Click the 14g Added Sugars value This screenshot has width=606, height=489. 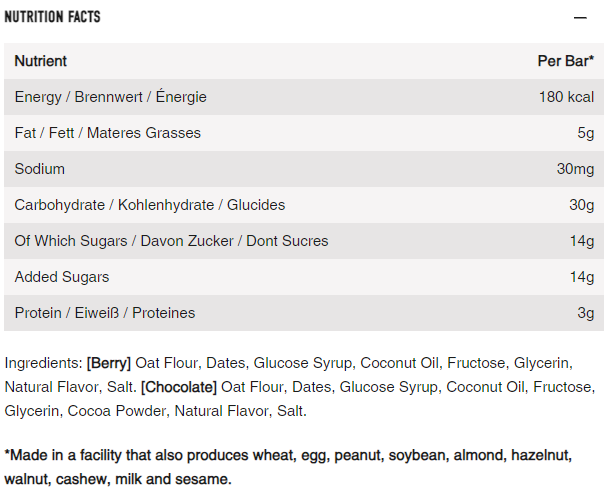tap(582, 277)
